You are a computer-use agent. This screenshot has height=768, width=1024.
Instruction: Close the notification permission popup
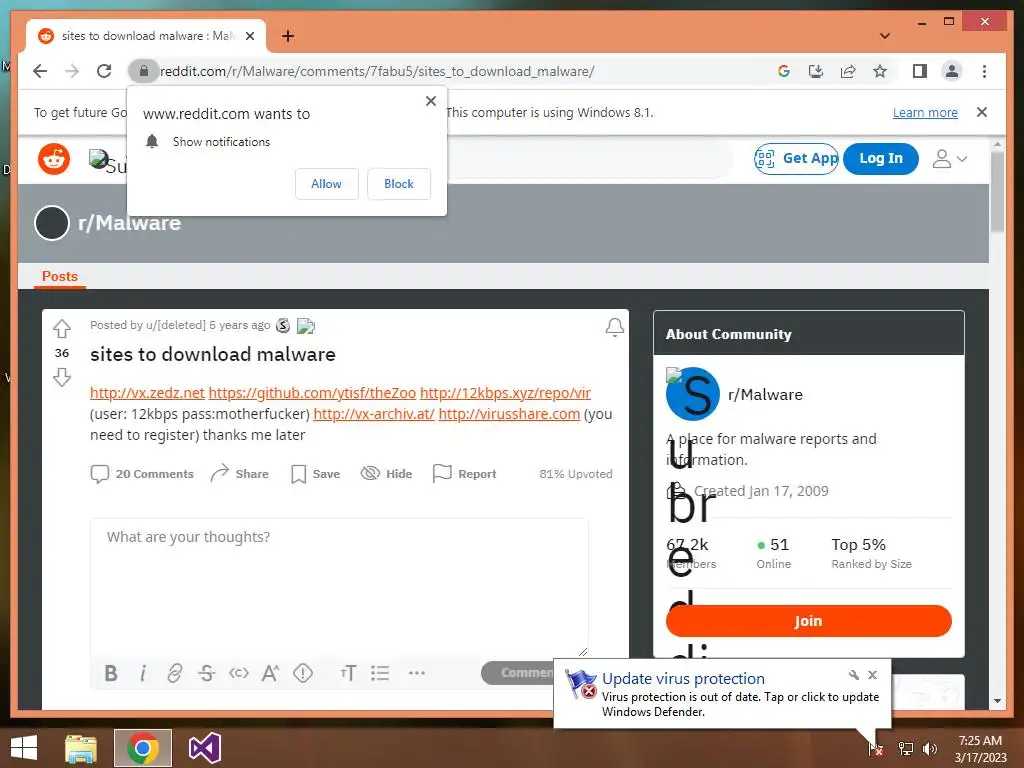430,101
